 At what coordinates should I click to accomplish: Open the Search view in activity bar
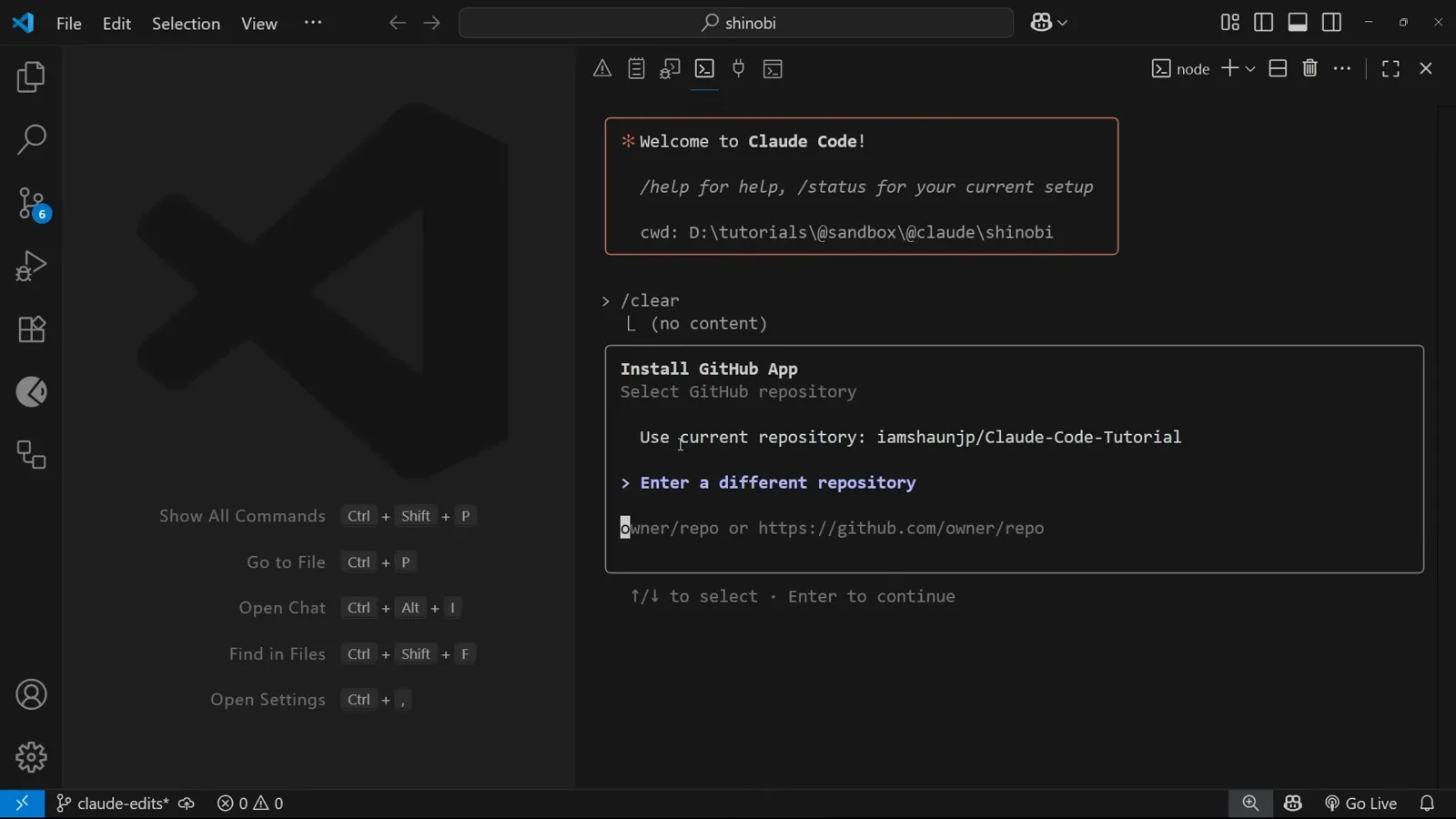click(31, 140)
